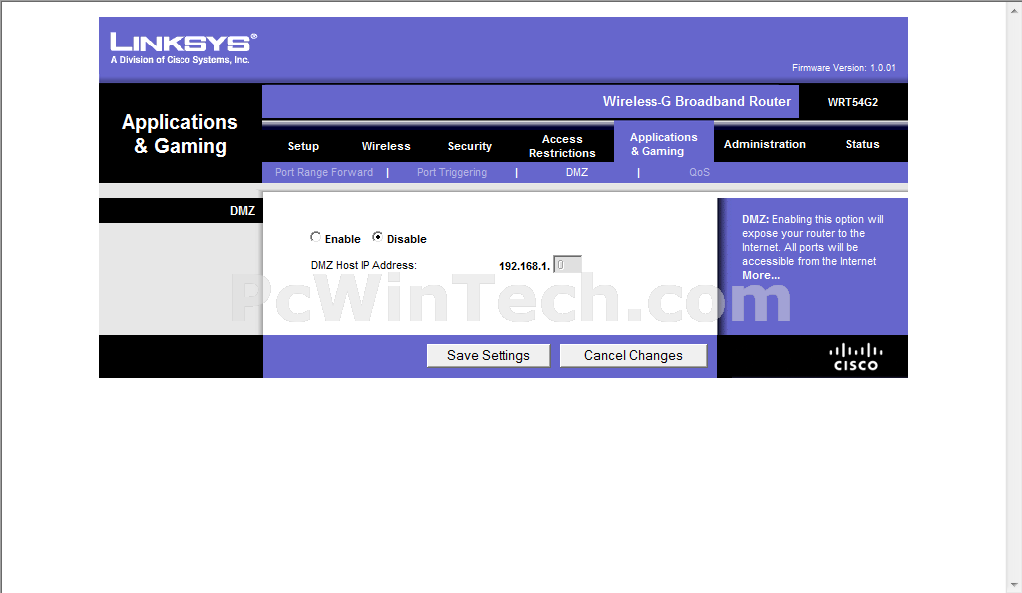Viewport: 1022px width, 593px height.
Task: Click the Wireless-G Broadband Router title
Action: (697, 102)
